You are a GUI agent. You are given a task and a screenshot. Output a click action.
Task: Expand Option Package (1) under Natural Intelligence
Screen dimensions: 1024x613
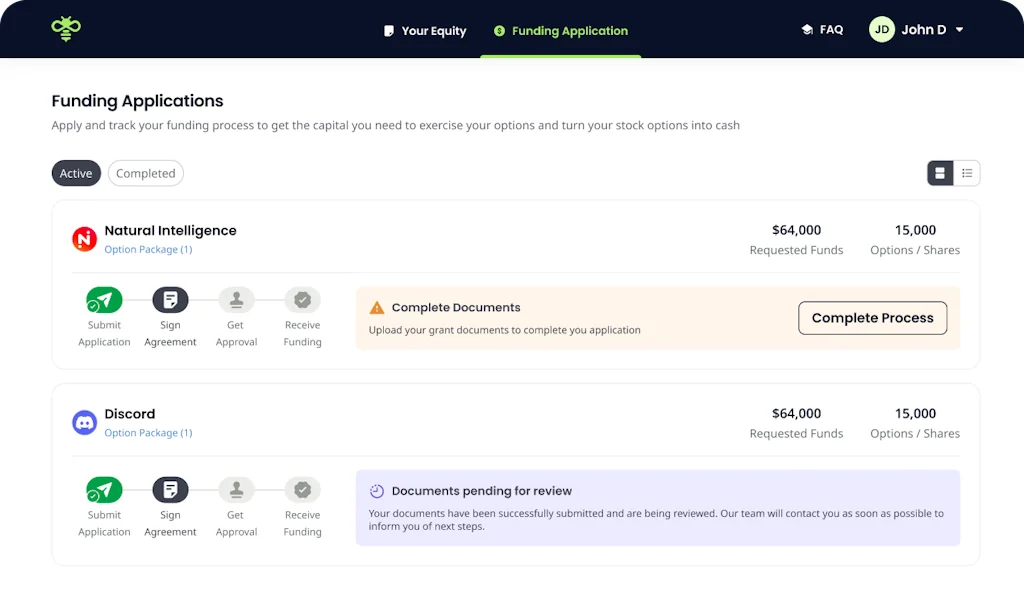click(x=148, y=250)
